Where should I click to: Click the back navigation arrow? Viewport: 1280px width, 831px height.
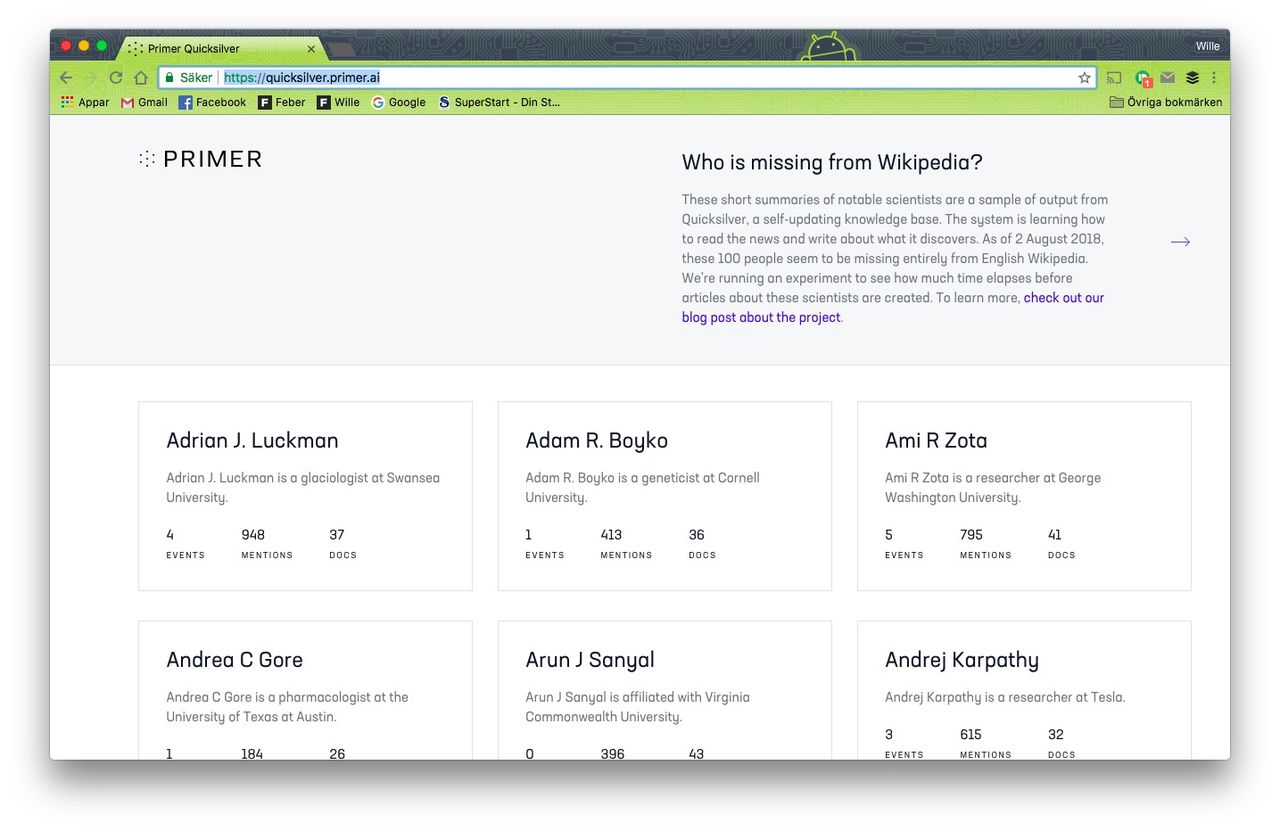(x=65, y=77)
